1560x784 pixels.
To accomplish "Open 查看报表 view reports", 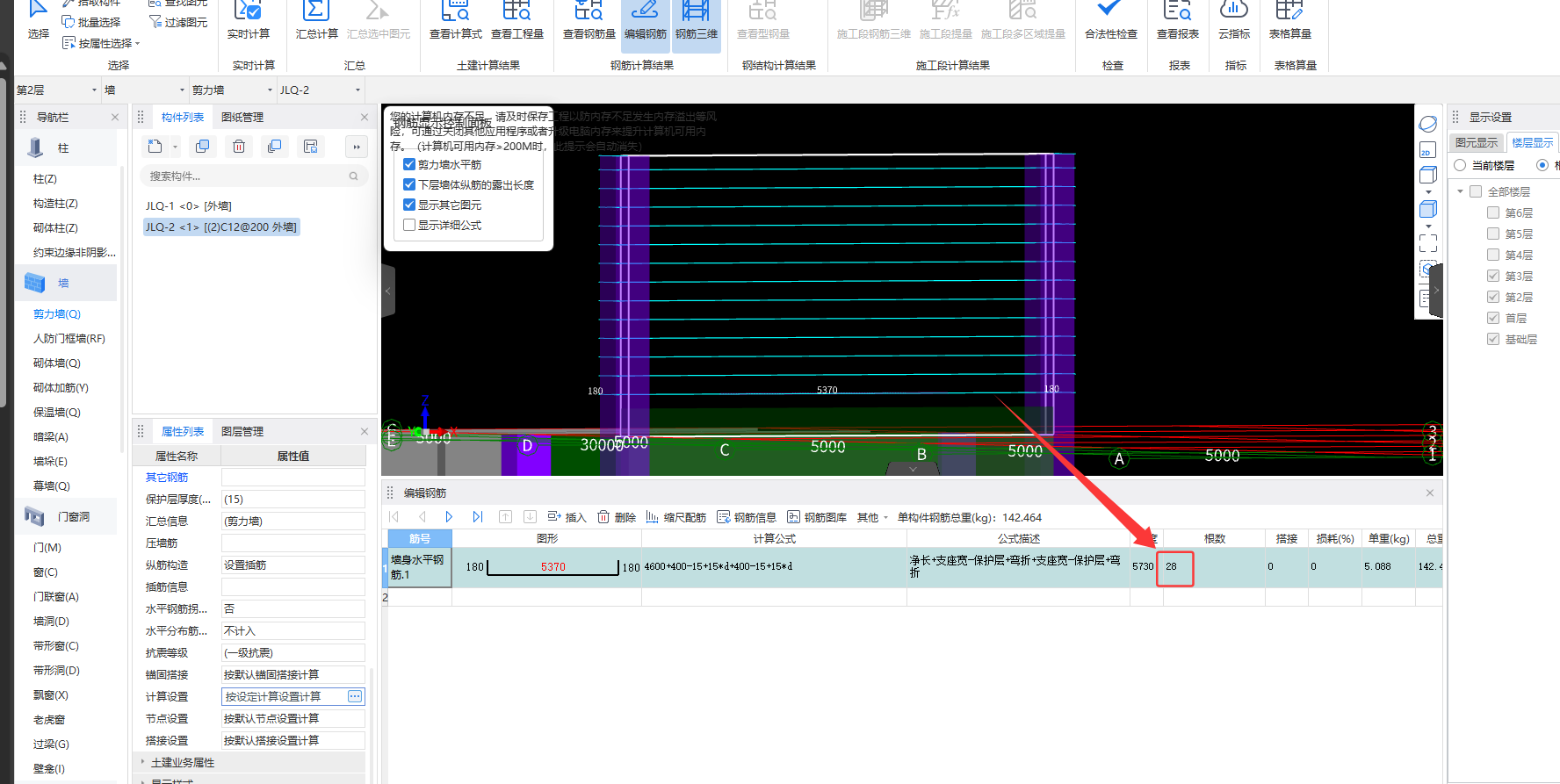I will click(1177, 21).
